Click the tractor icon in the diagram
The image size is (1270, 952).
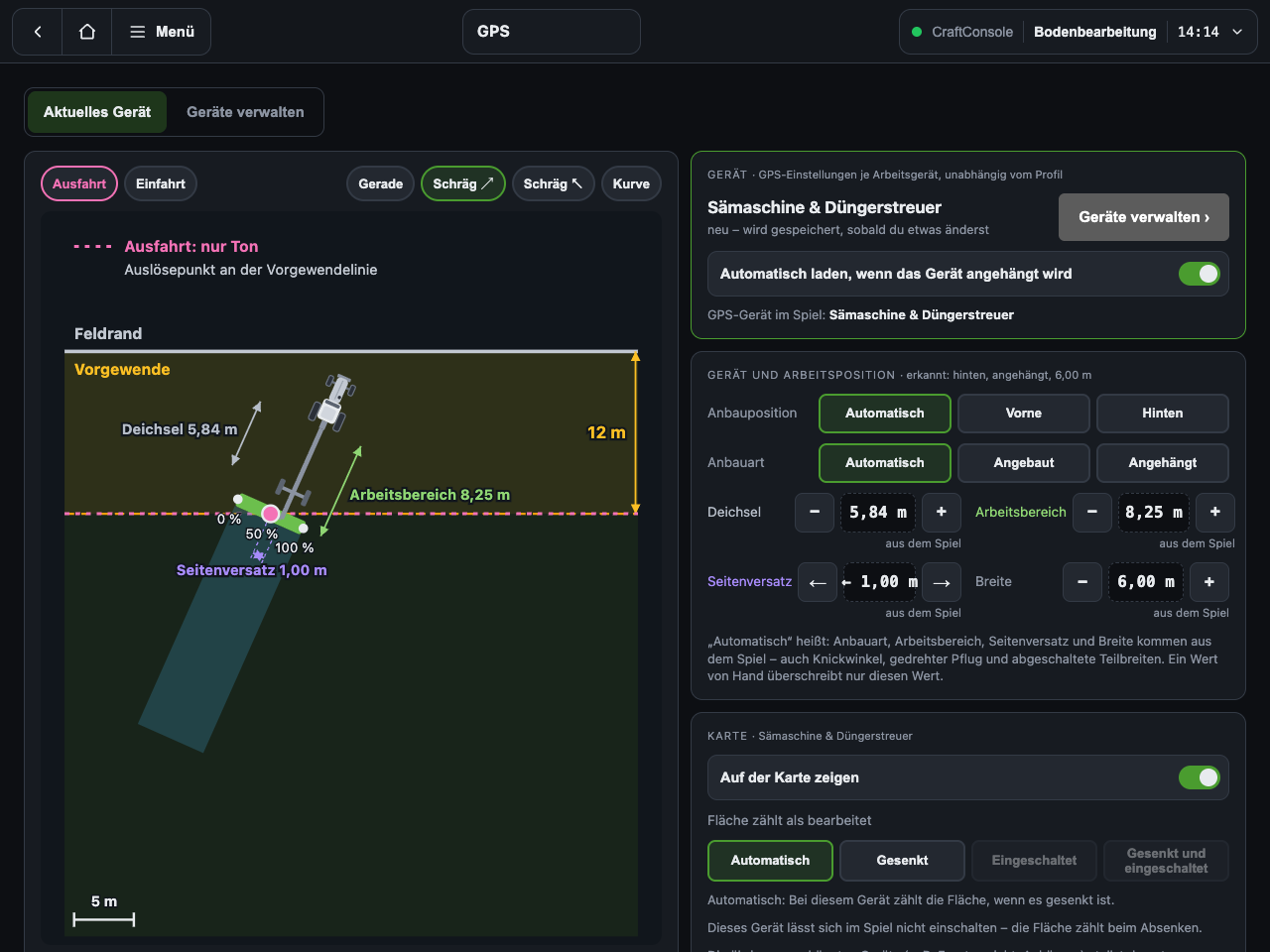(x=332, y=401)
